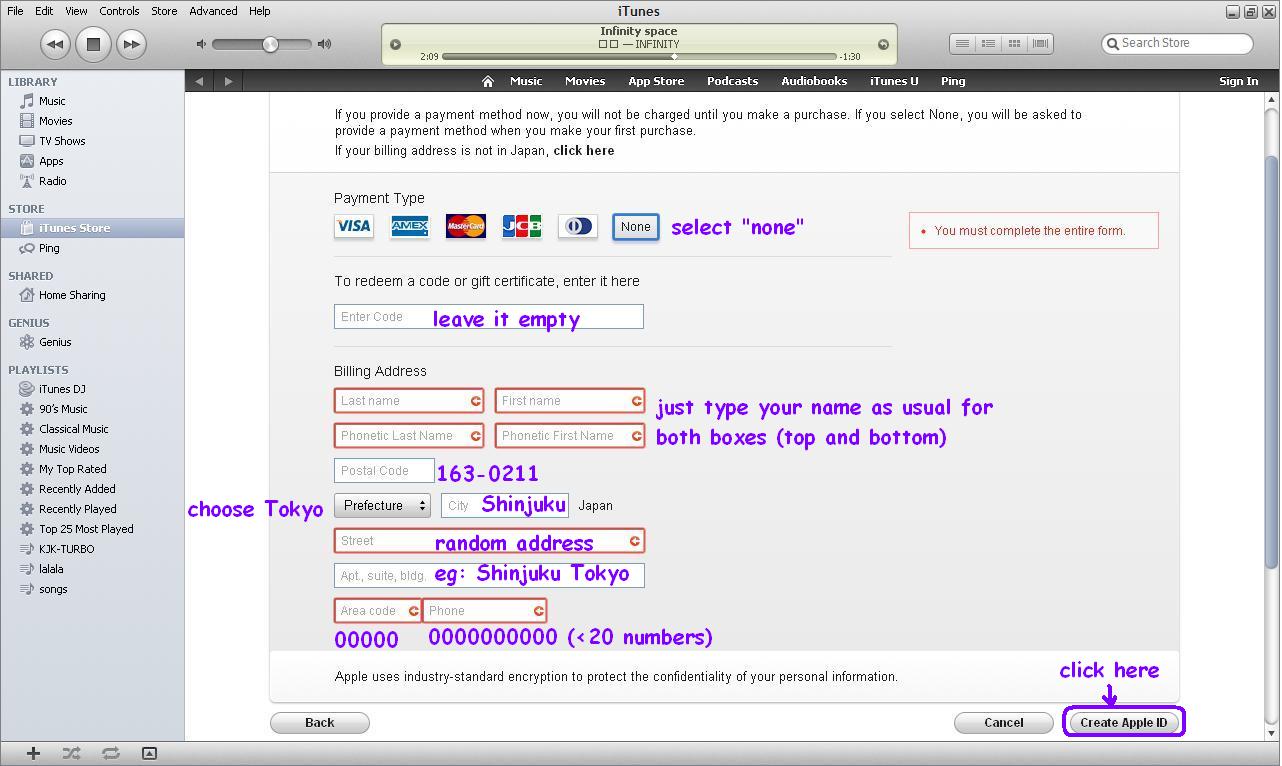
Task: Open the Store menu
Action: (x=164, y=11)
